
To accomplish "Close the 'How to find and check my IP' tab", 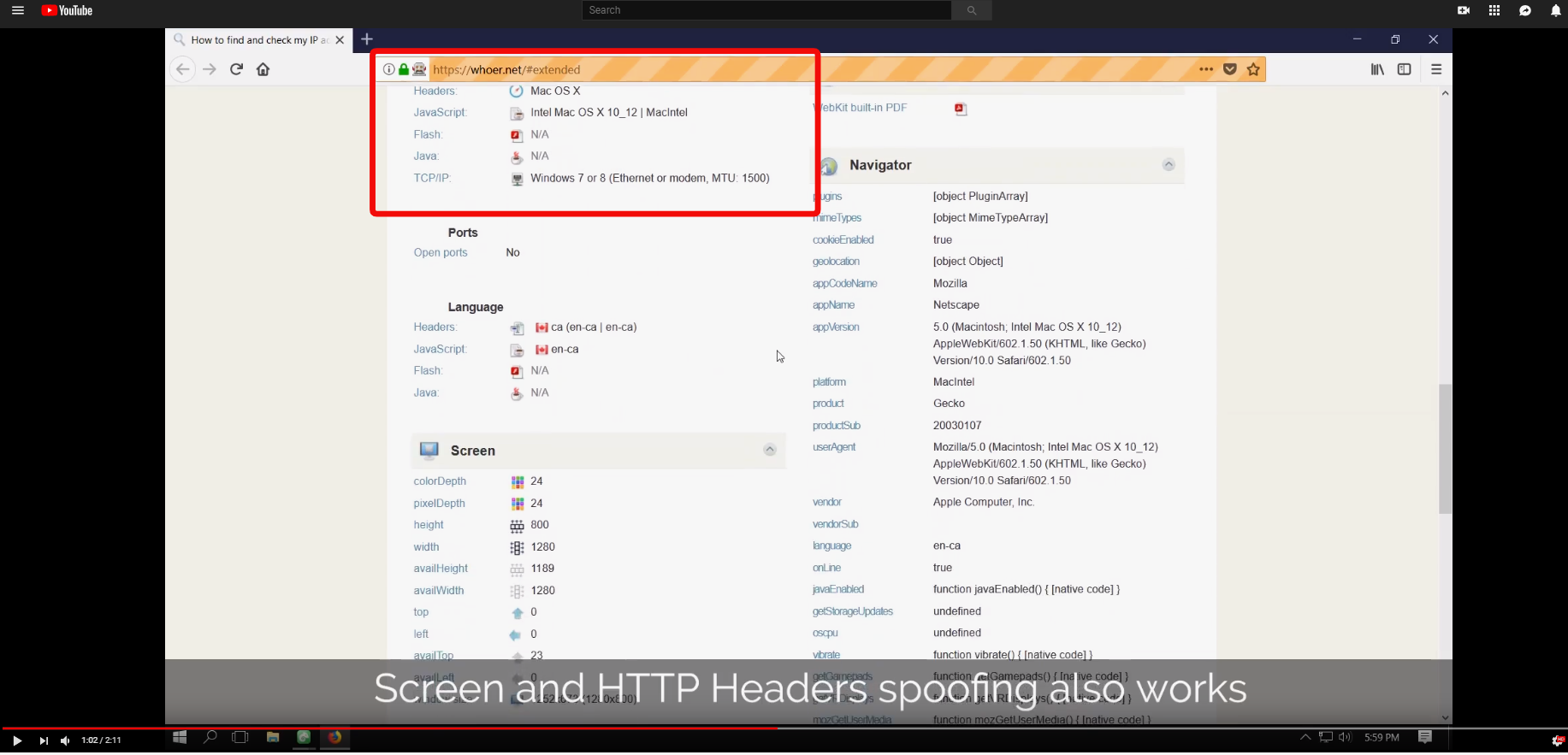I will point(340,39).
